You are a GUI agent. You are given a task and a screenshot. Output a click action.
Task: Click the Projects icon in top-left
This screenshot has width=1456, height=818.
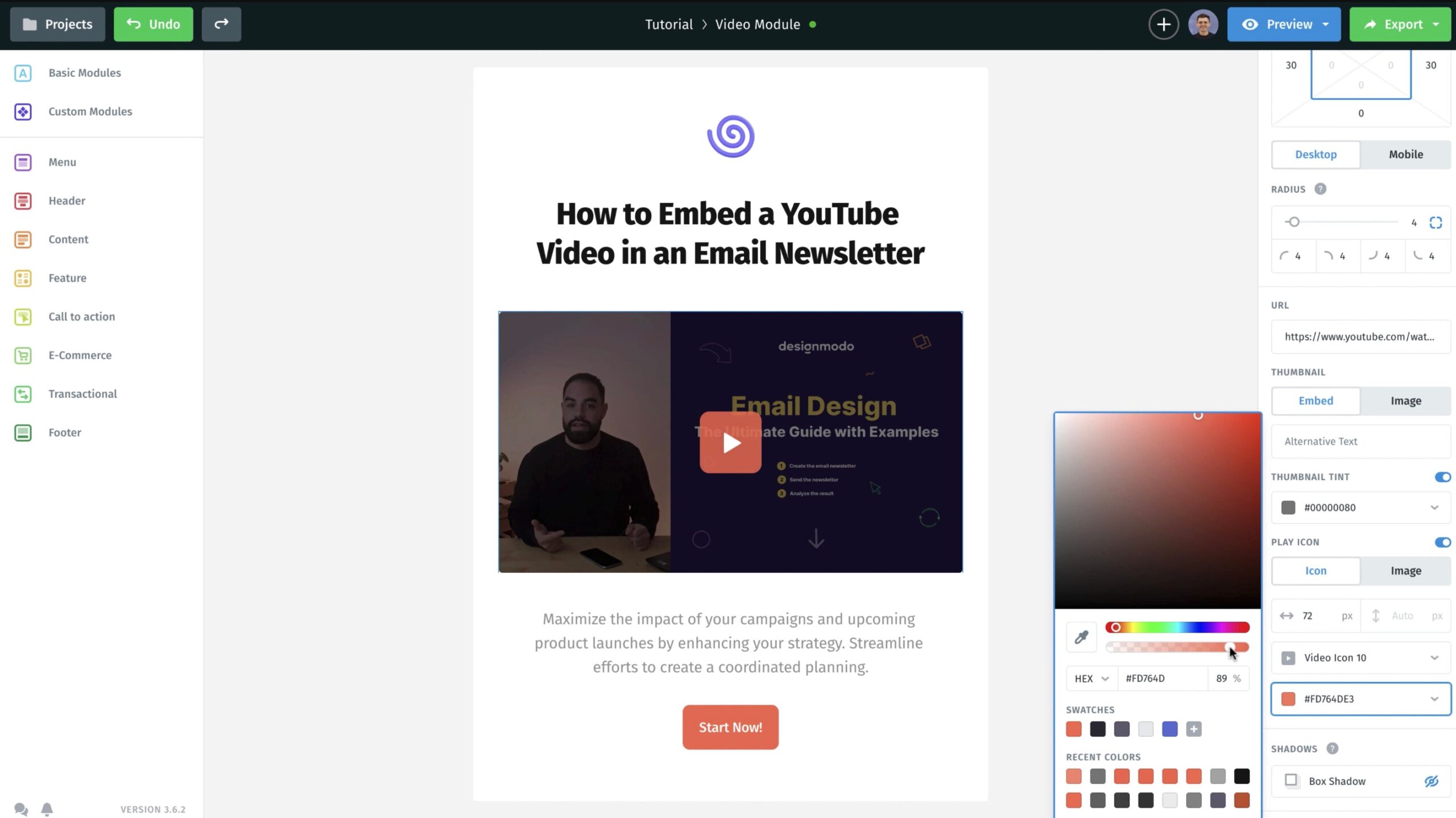[57, 24]
